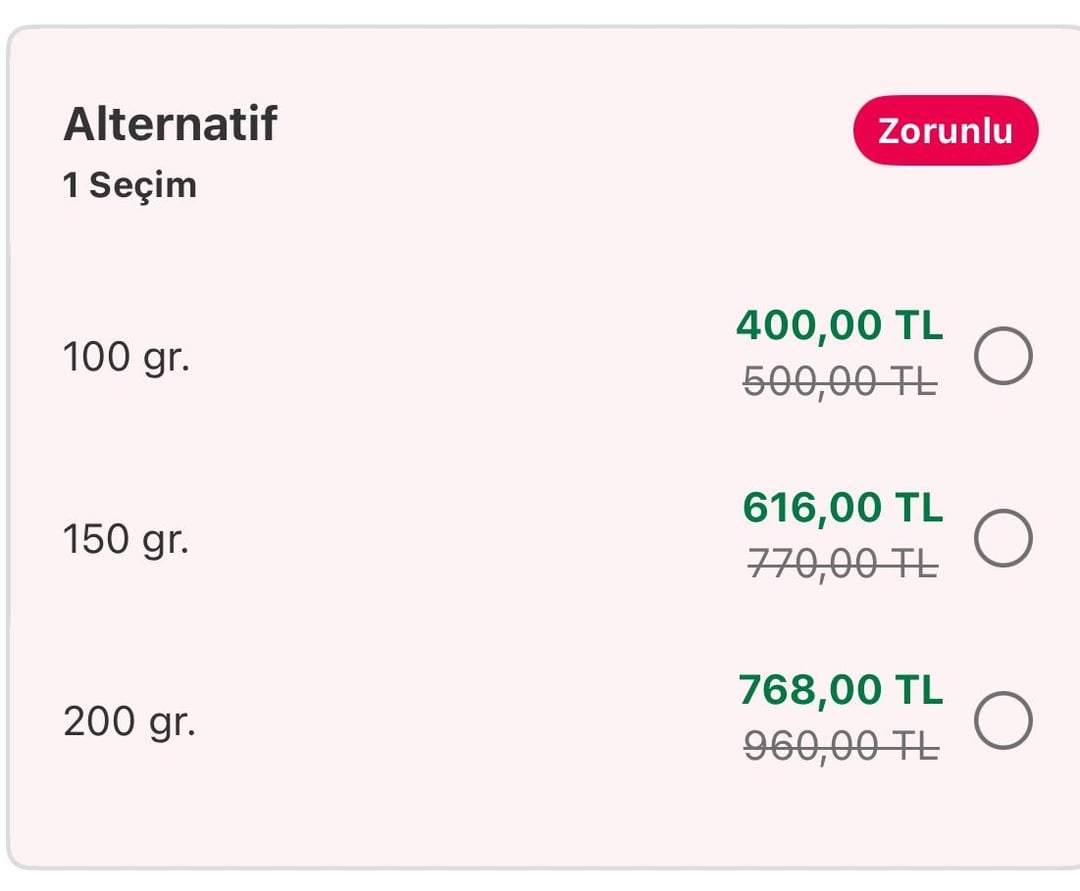Viewport: 1080px width, 891px height.
Task: Choose the 150 gr. option label
Action: click(x=126, y=539)
